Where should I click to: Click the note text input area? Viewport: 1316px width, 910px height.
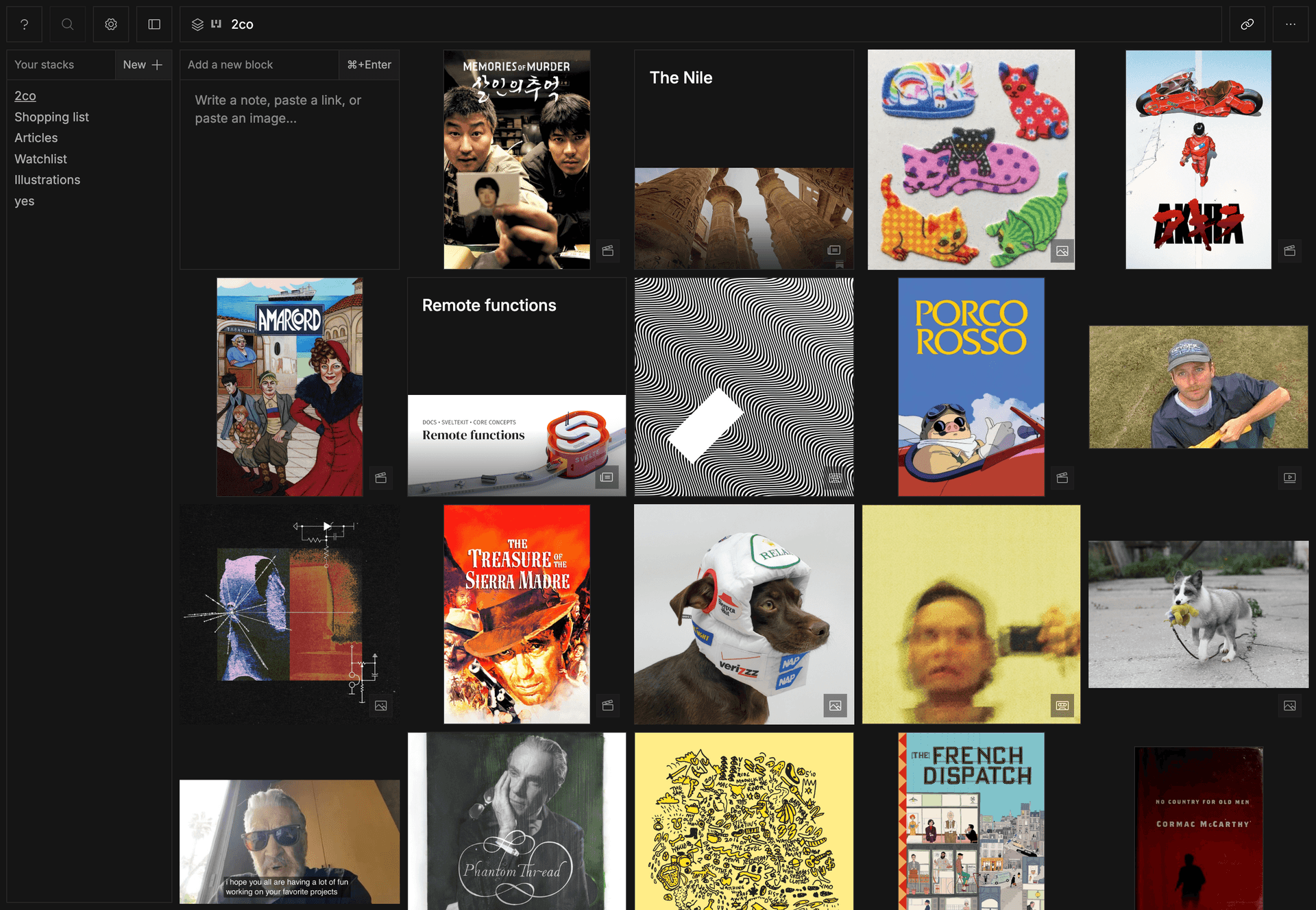pos(289,171)
